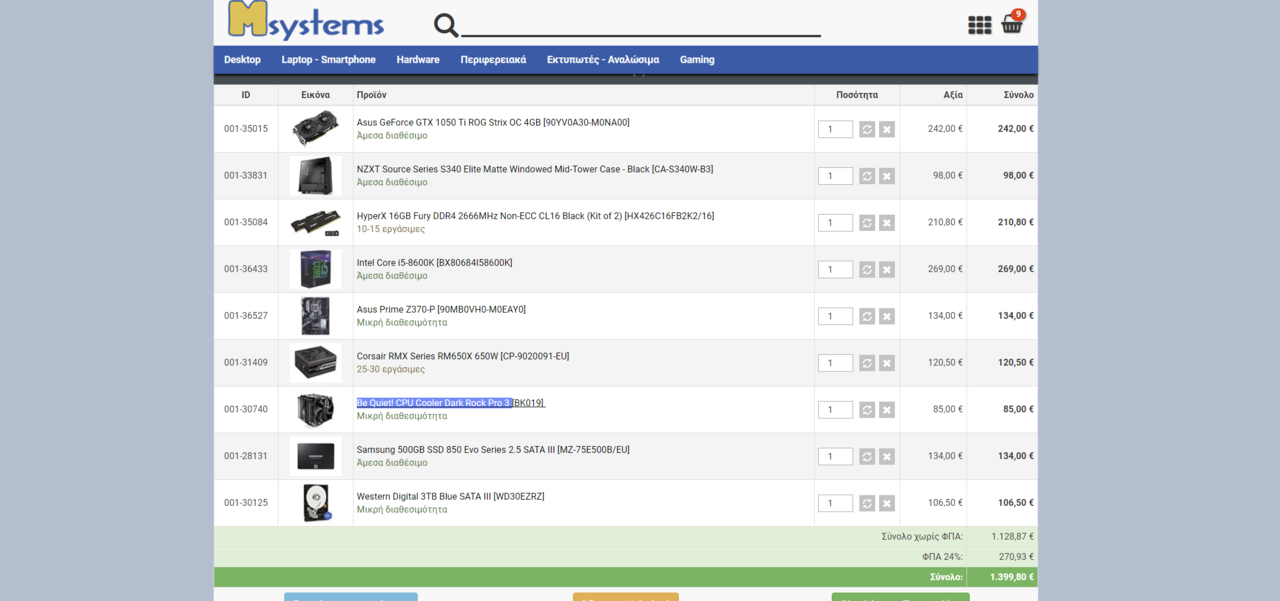
Task: Refresh quantity for NZXT Source S340 case
Action: click(x=867, y=176)
